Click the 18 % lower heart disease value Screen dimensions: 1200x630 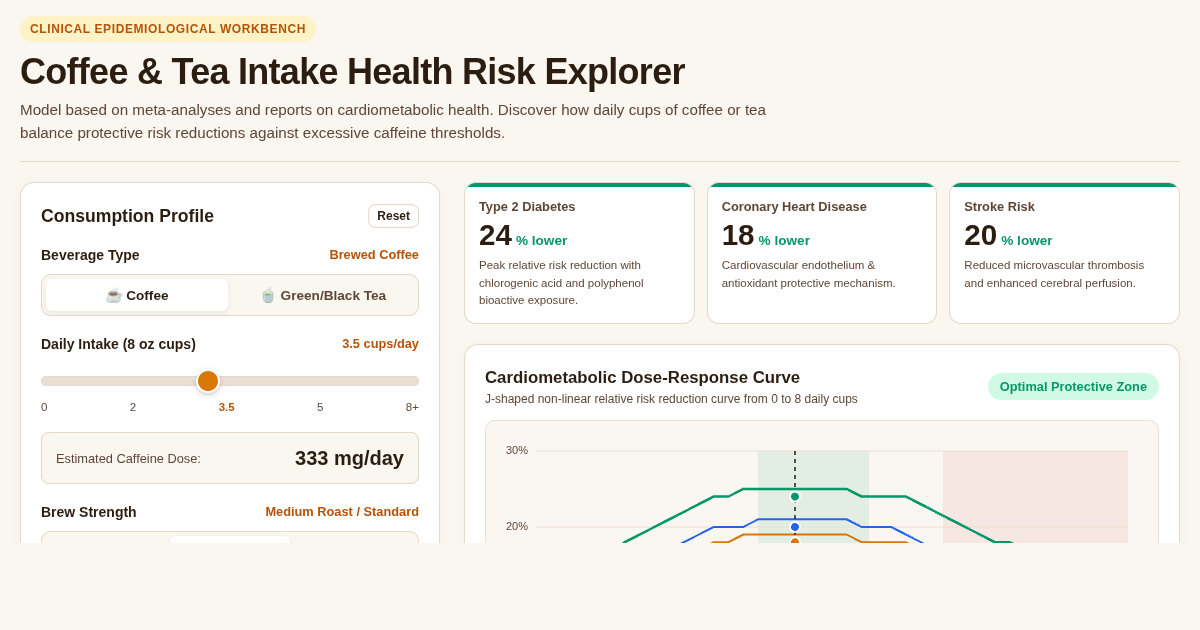[766, 236]
